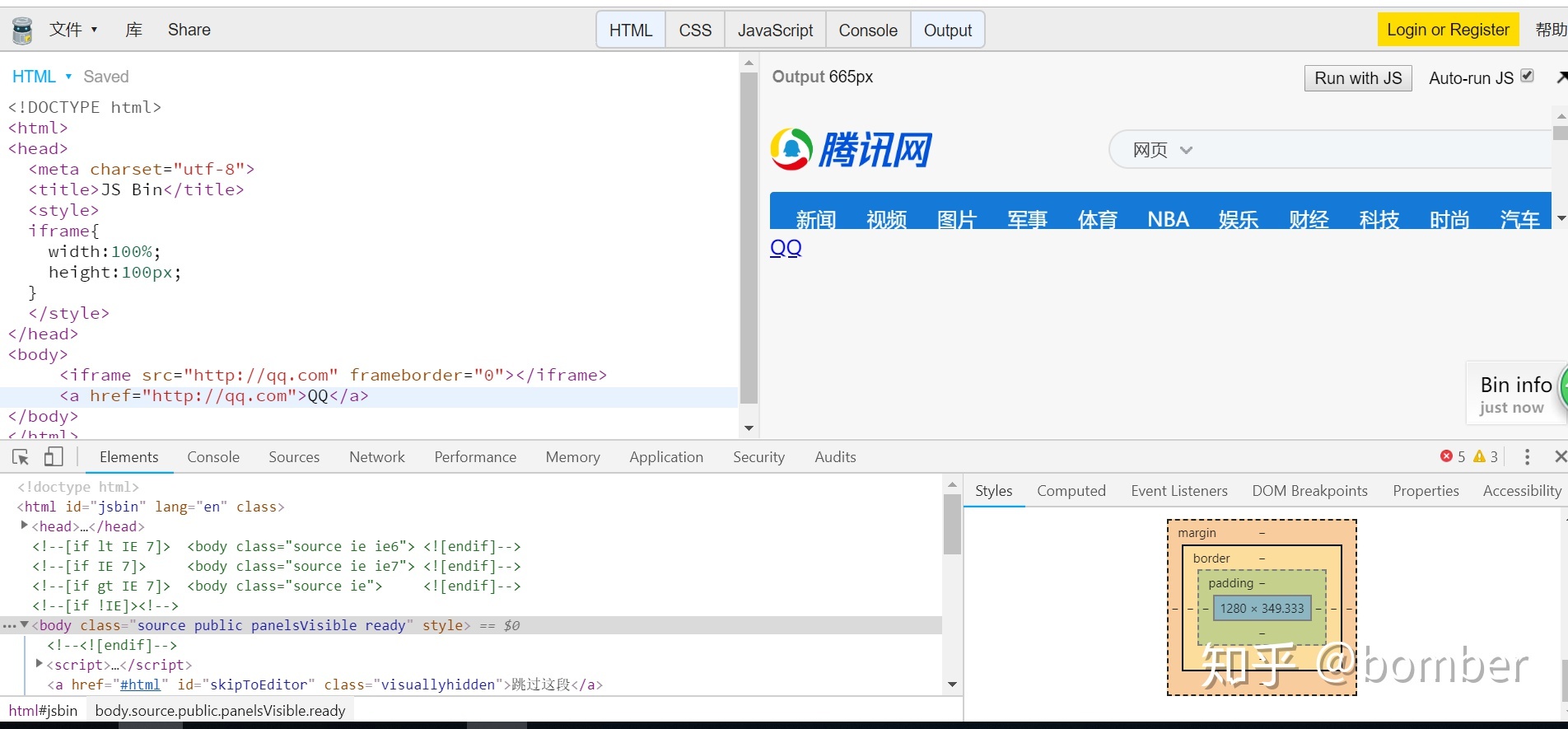Collapse the body node in DOM tree
Viewport: 1568px width, 729px height.
click(x=24, y=624)
